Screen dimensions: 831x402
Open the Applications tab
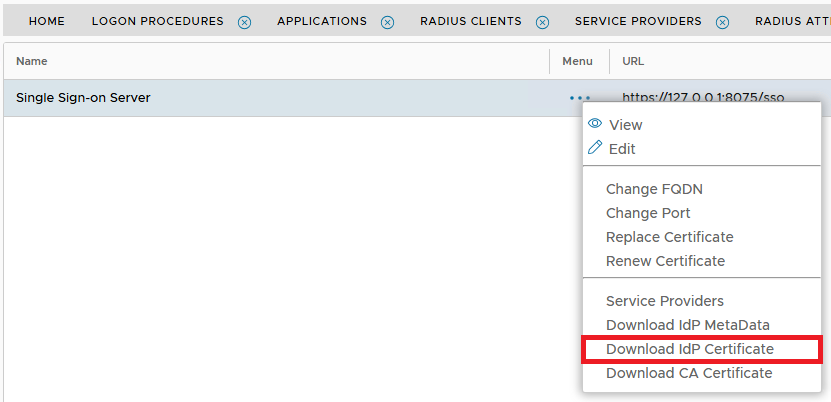[321, 21]
